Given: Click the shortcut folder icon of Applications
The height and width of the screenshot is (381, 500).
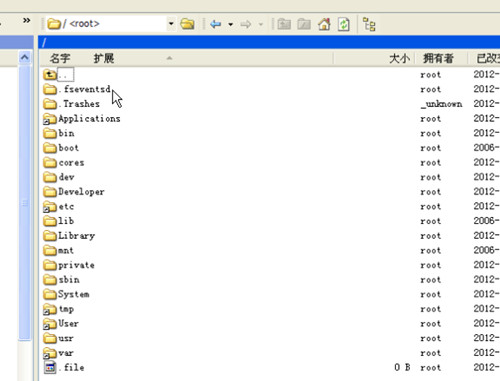Looking at the screenshot, I should coord(50,119).
